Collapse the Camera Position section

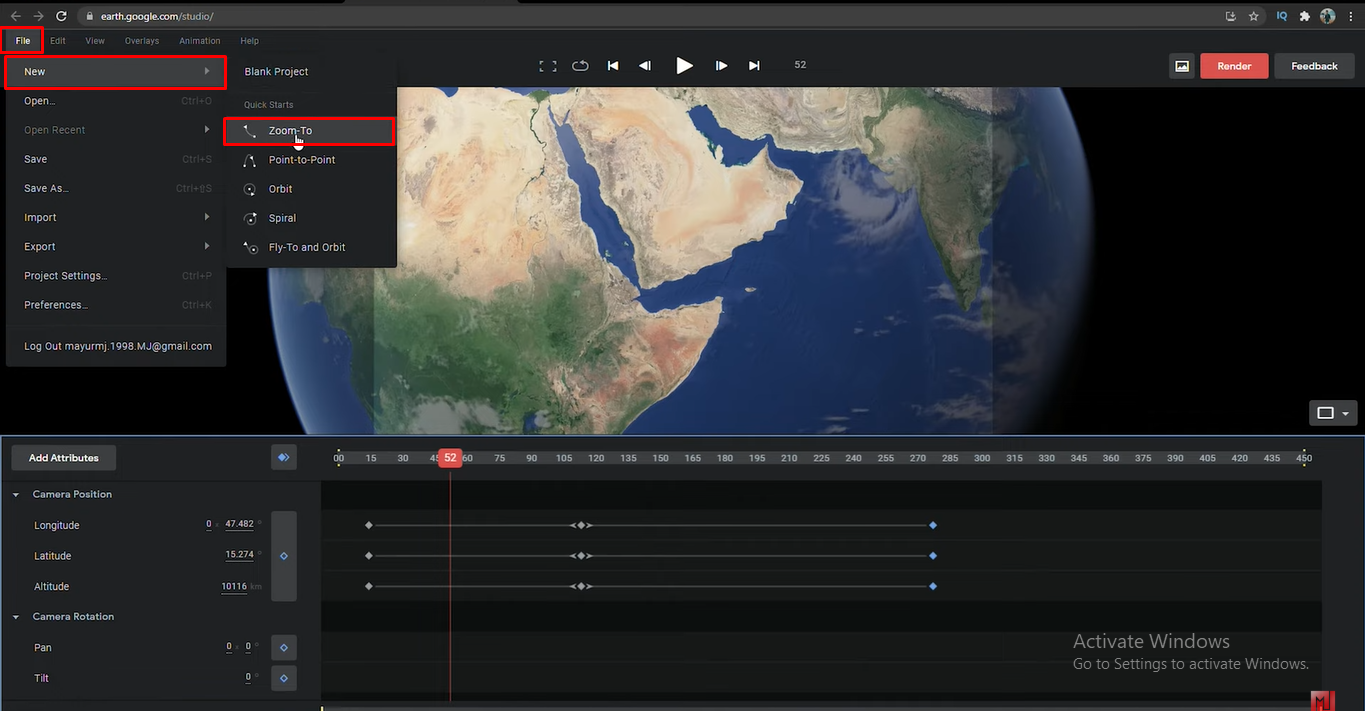tap(16, 495)
